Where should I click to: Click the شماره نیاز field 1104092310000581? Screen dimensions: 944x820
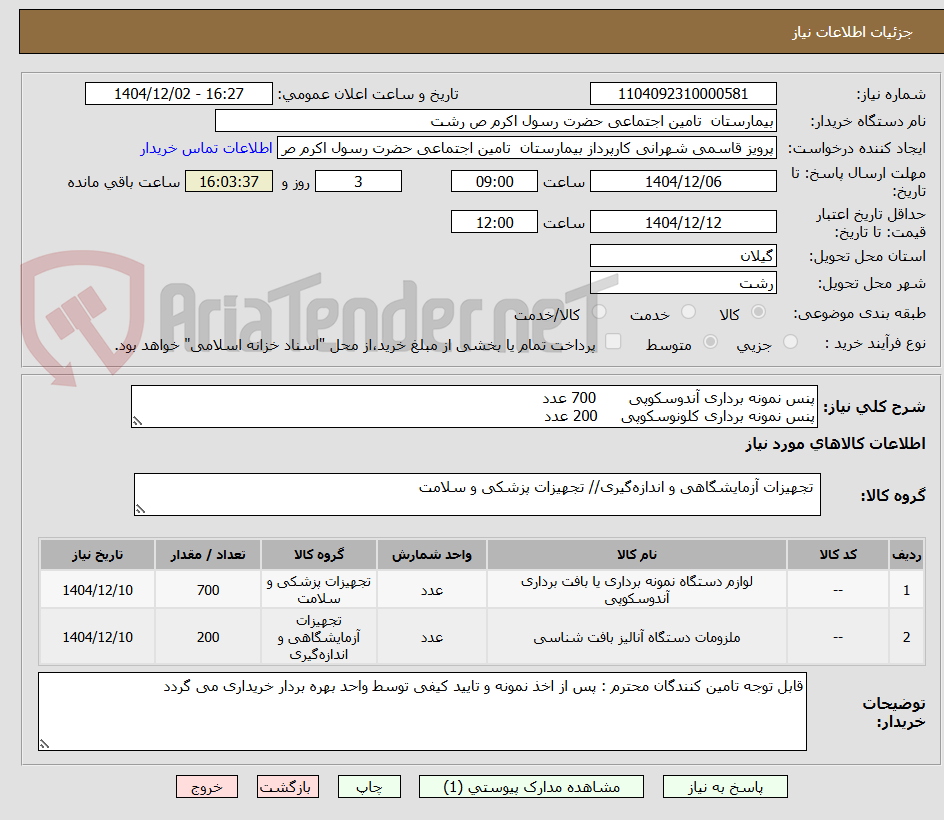[683, 94]
